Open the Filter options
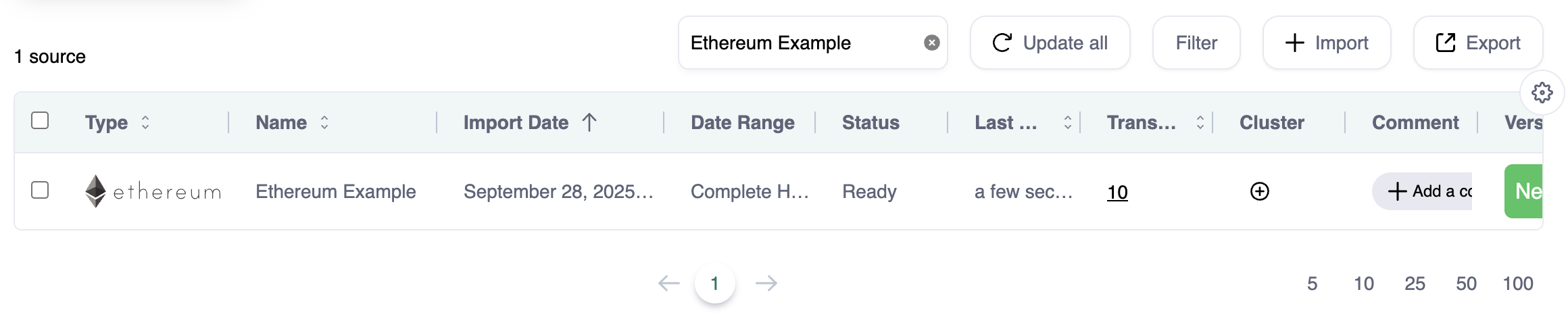This screenshot has height=319, width=1568. pos(1196,43)
